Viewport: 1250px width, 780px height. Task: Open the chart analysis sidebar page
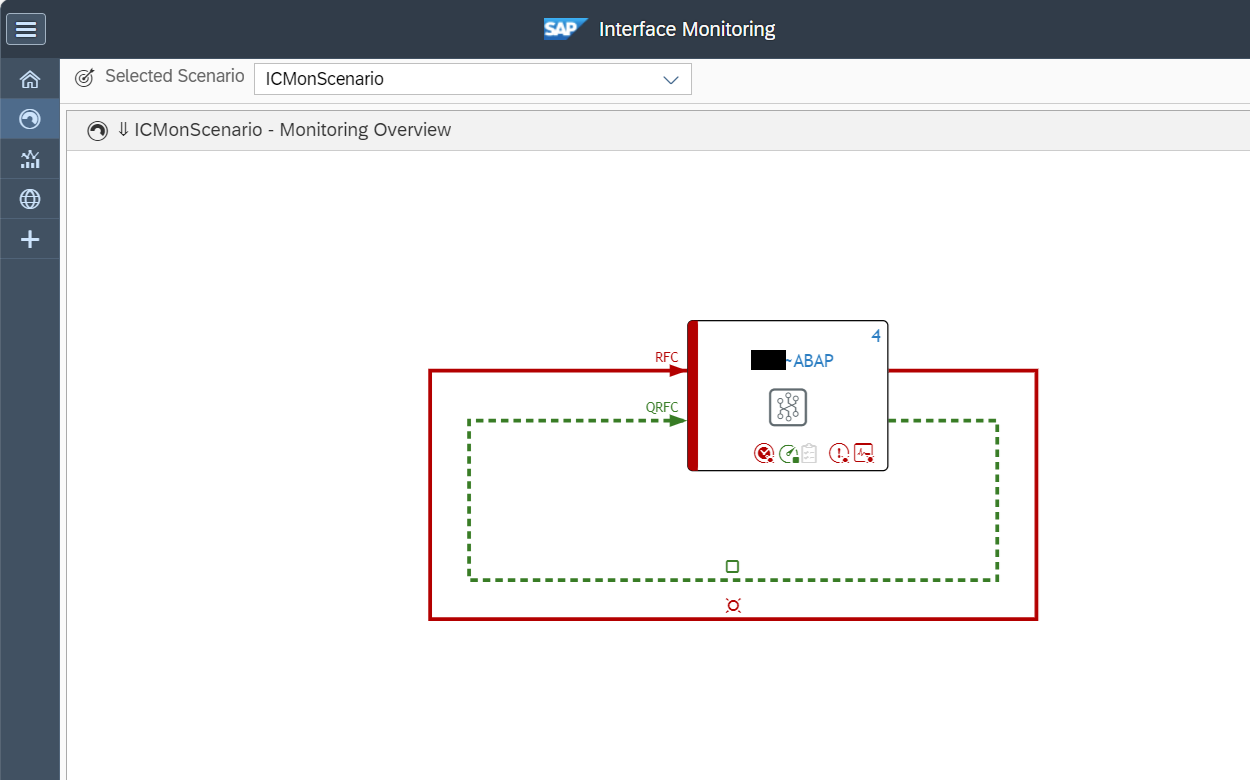pyautogui.click(x=30, y=159)
